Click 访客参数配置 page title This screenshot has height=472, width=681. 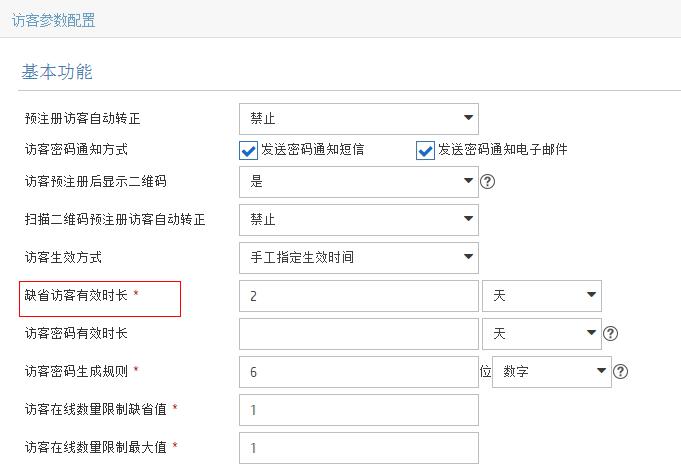54,19
